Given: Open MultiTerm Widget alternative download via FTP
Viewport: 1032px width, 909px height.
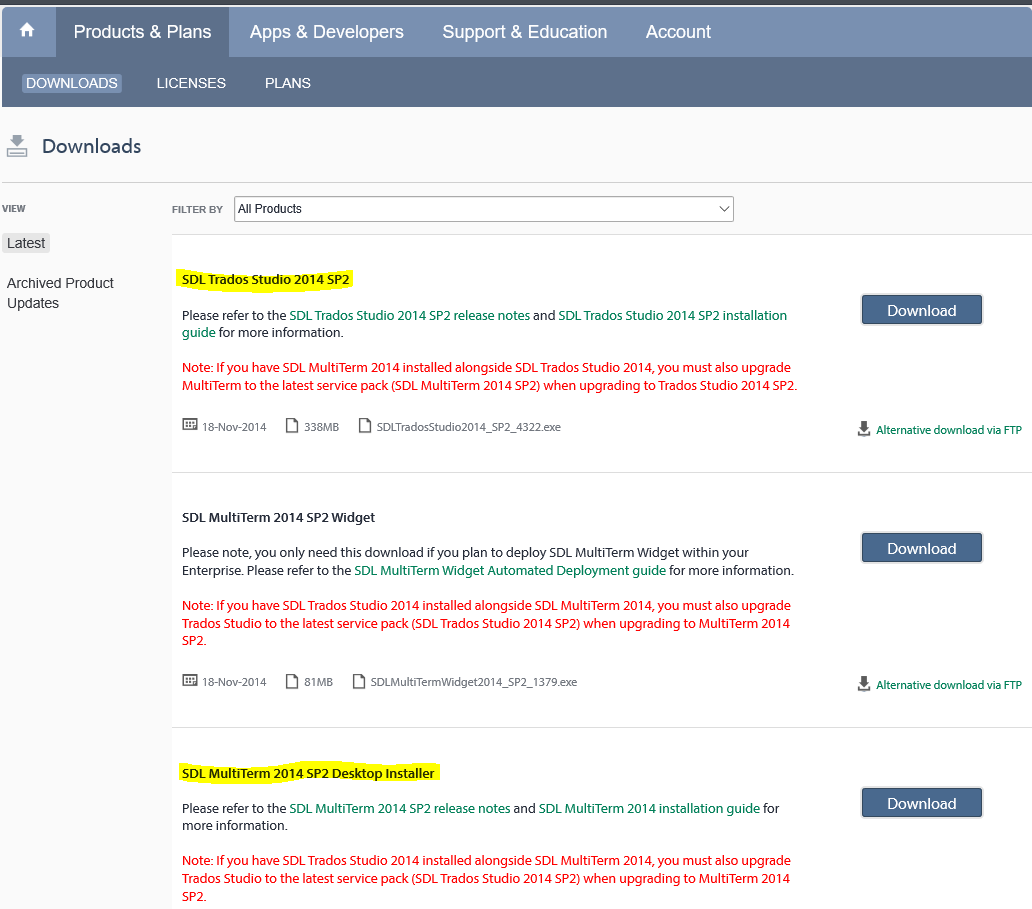Looking at the screenshot, I should tap(948, 685).
